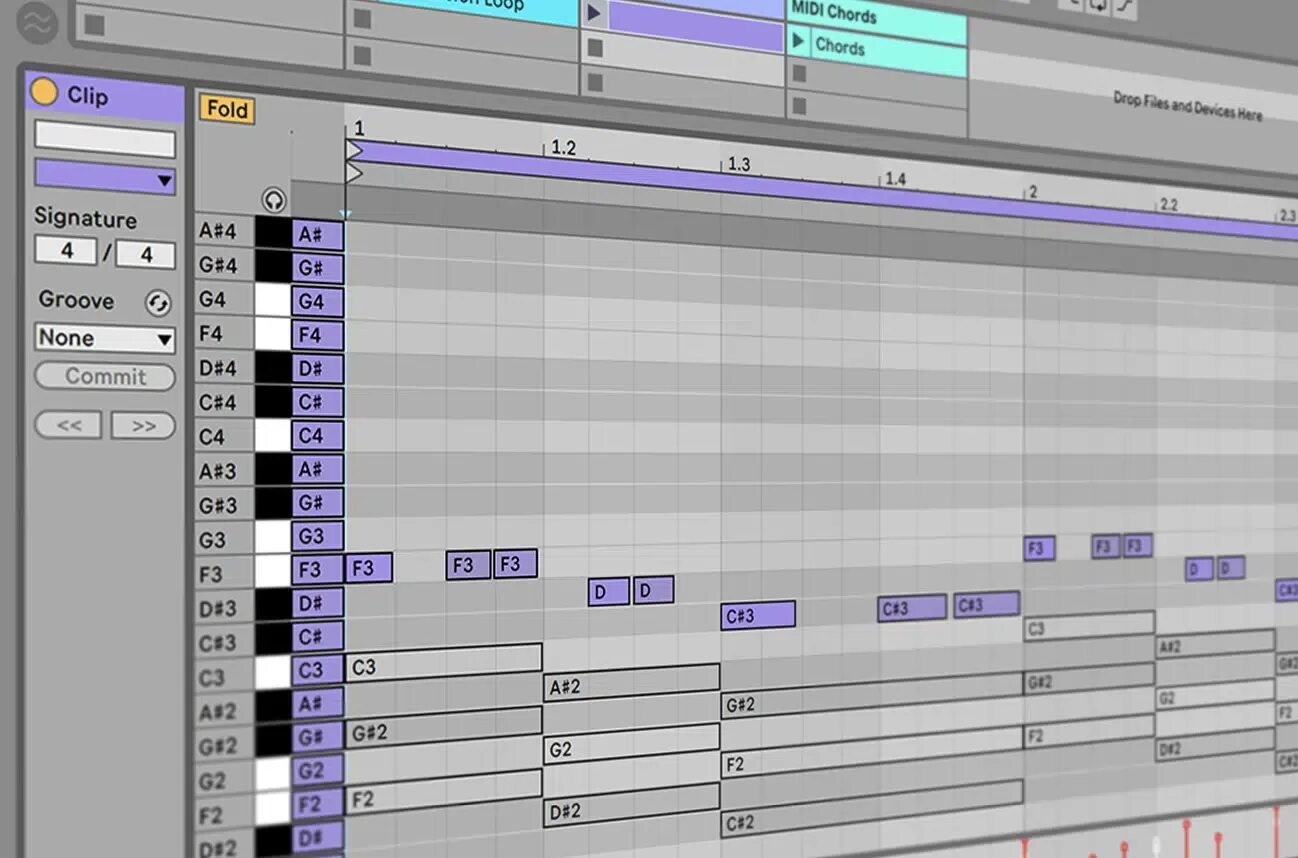This screenshot has width=1298, height=858.
Task: Click the C#4 pitch label
Action: (218, 402)
